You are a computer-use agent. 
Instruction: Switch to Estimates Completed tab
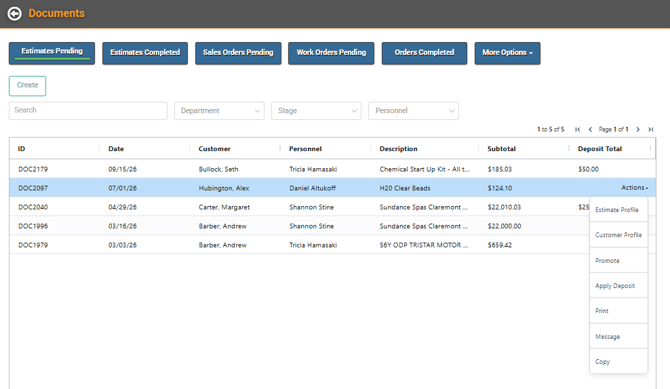145,53
